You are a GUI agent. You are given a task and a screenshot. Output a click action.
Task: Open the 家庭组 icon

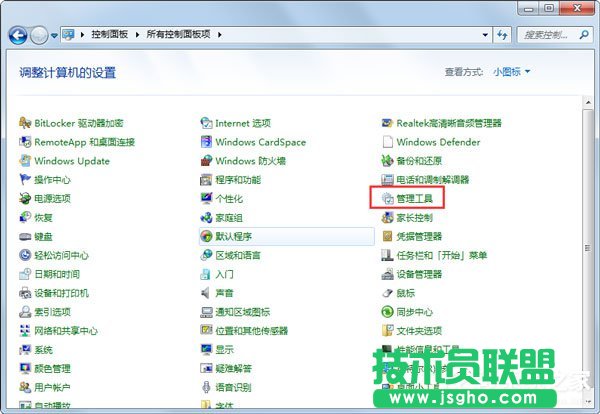point(206,217)
